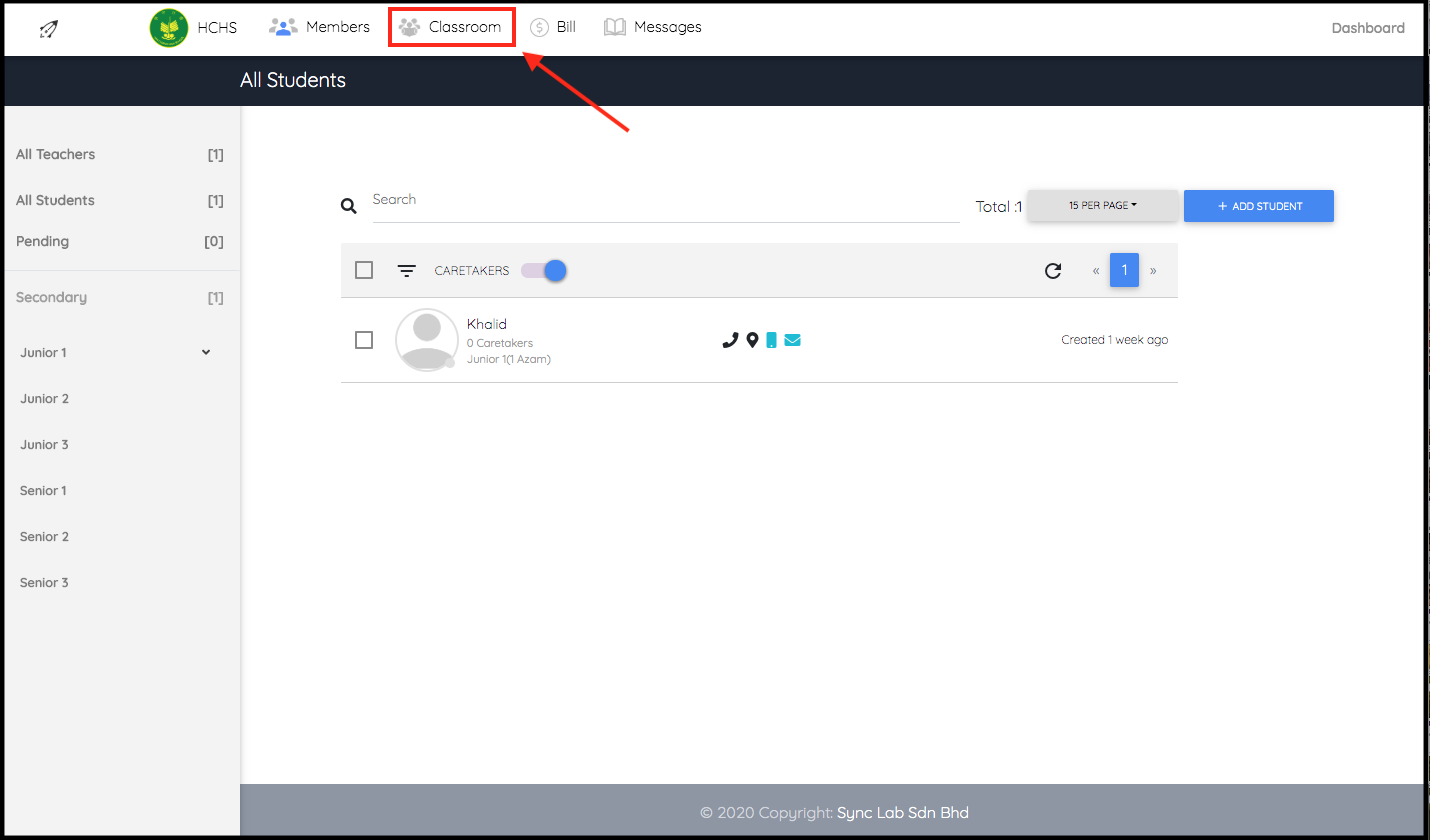Click the HCHS school logo
The height and width of the screenshot is (840, 1430).
(x=169, y=28)
